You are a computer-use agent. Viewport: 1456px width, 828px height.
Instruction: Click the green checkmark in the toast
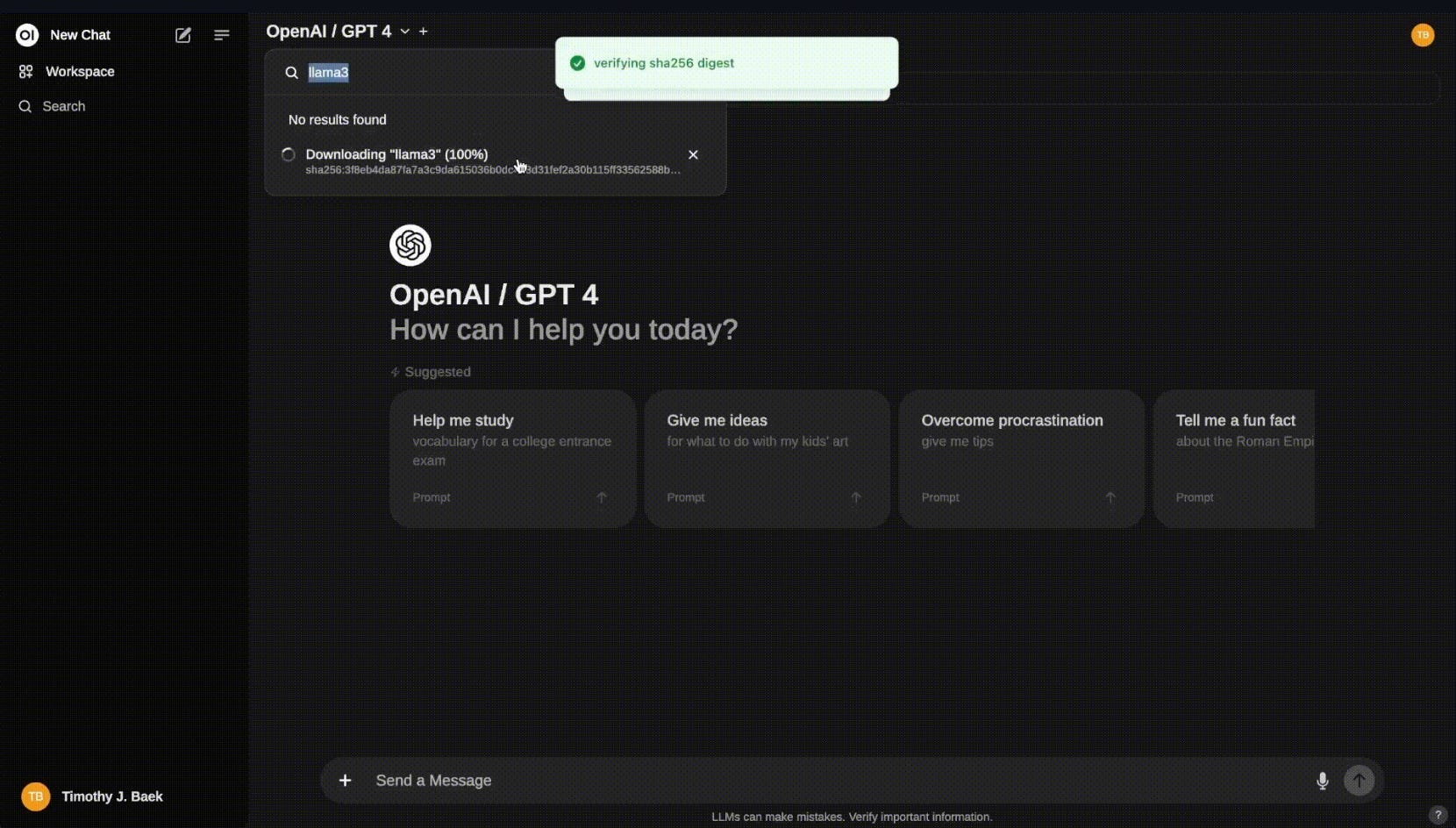pos(577,63)
